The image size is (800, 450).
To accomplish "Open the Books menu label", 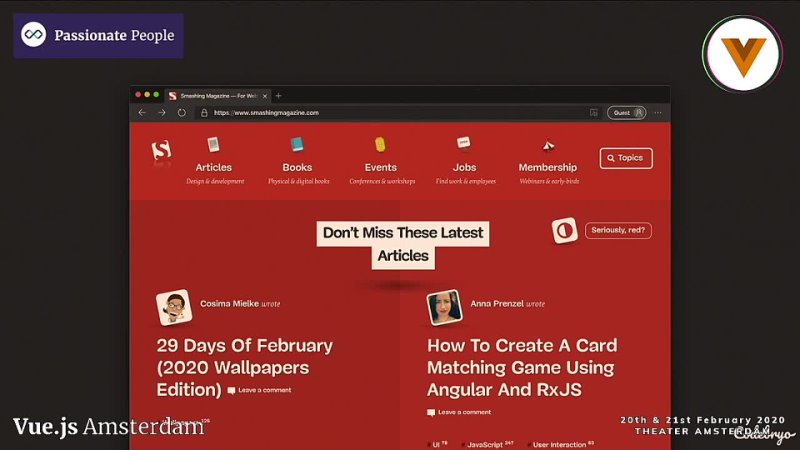I will point(297,167).
